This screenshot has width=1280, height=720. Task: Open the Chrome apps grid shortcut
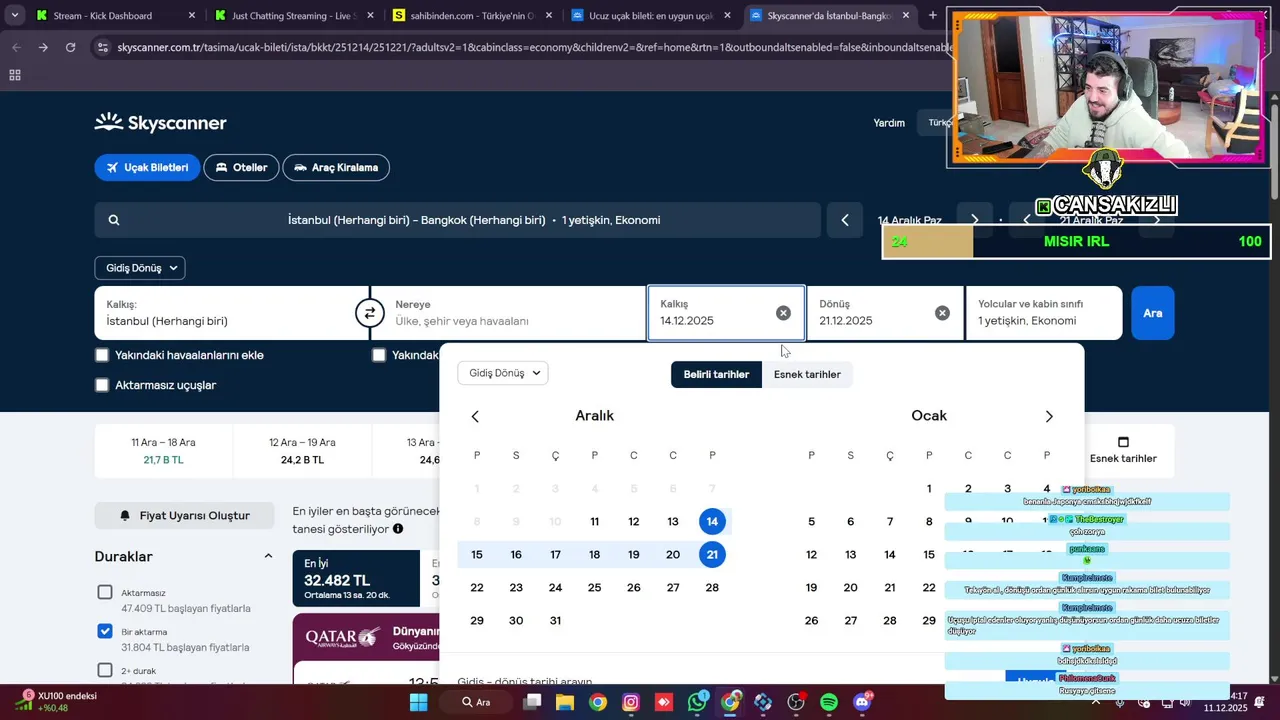(x=15, y=75)
